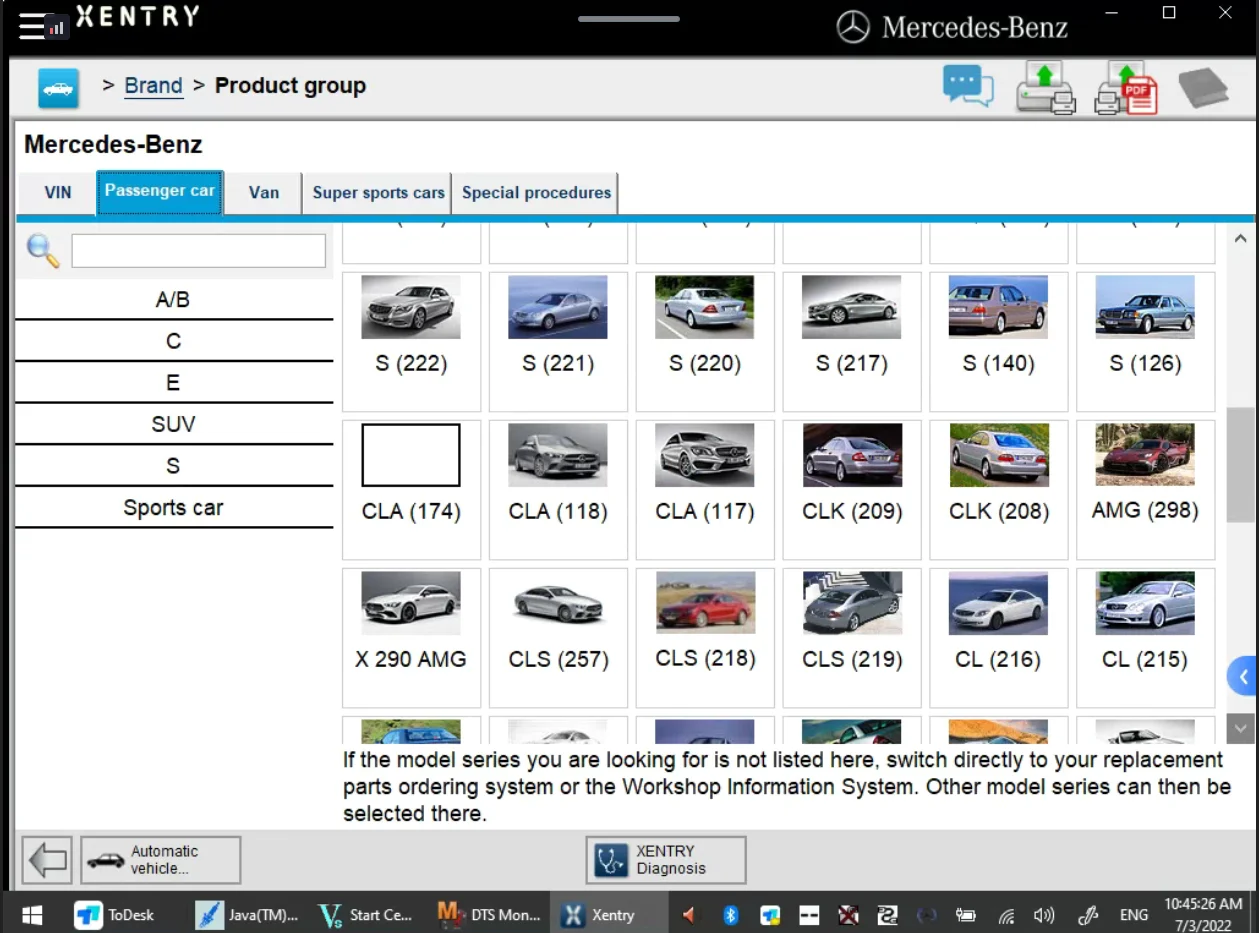Select the CLS (219) model image

pos(852,603)
